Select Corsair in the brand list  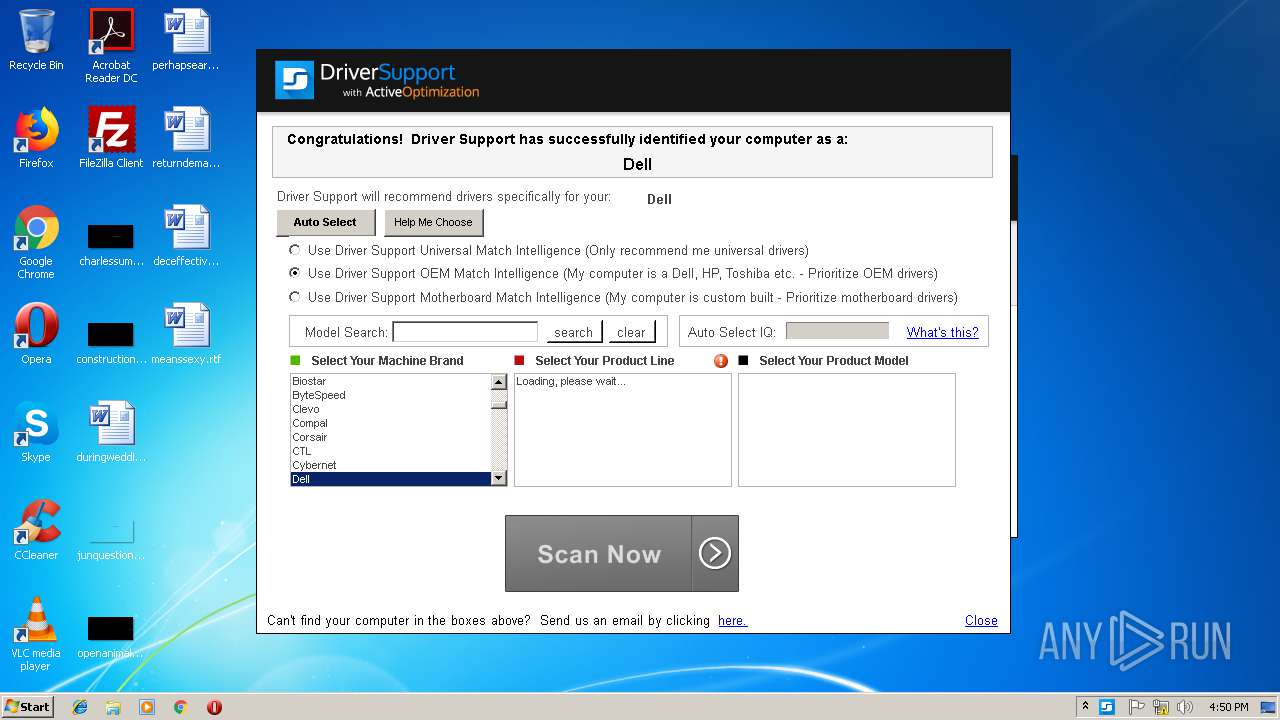[390, 437]
